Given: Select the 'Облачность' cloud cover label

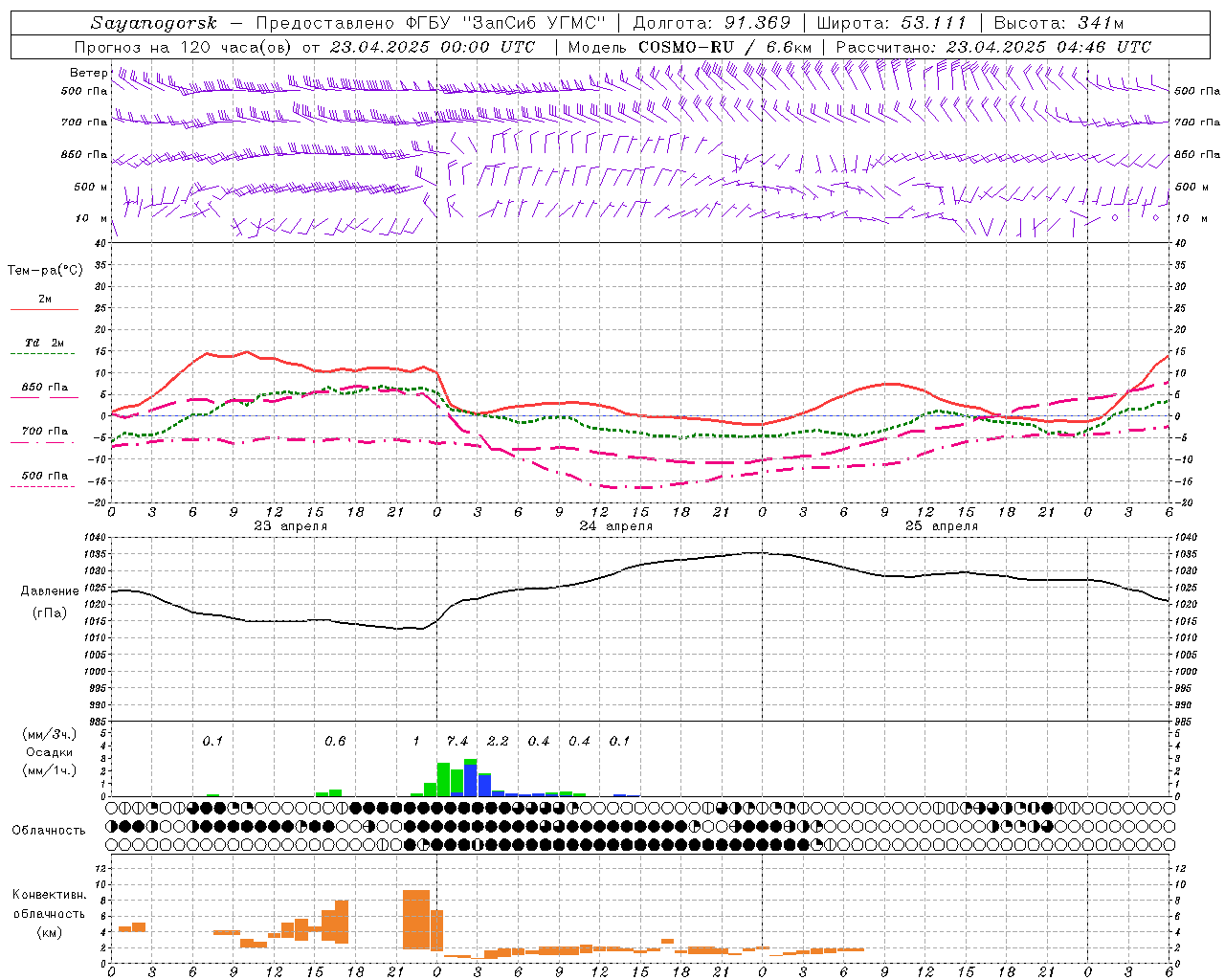Looking at the screenshot, I should pos(49,831).
